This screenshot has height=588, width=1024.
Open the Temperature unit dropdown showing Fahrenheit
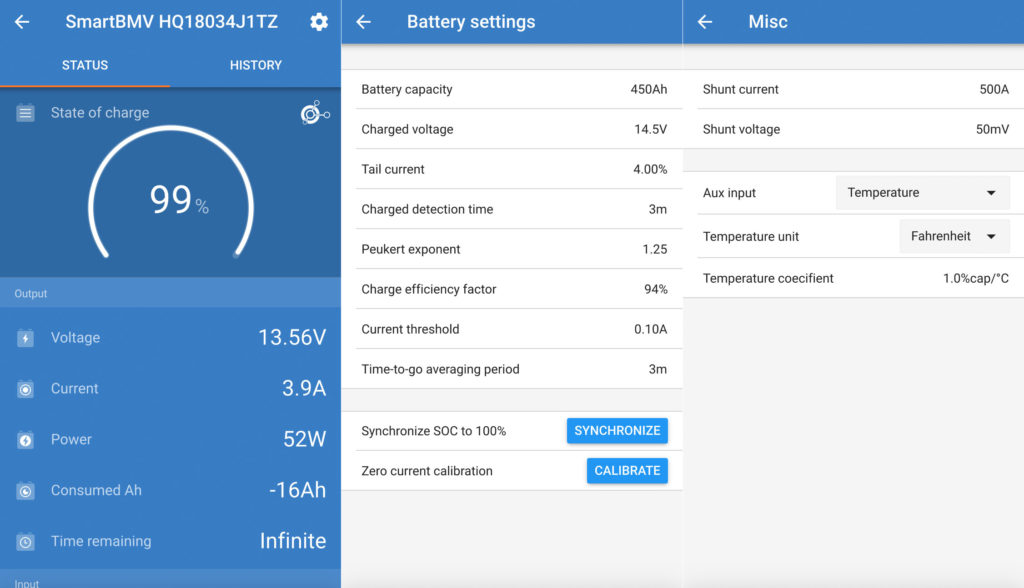click(x=954, y=236)
